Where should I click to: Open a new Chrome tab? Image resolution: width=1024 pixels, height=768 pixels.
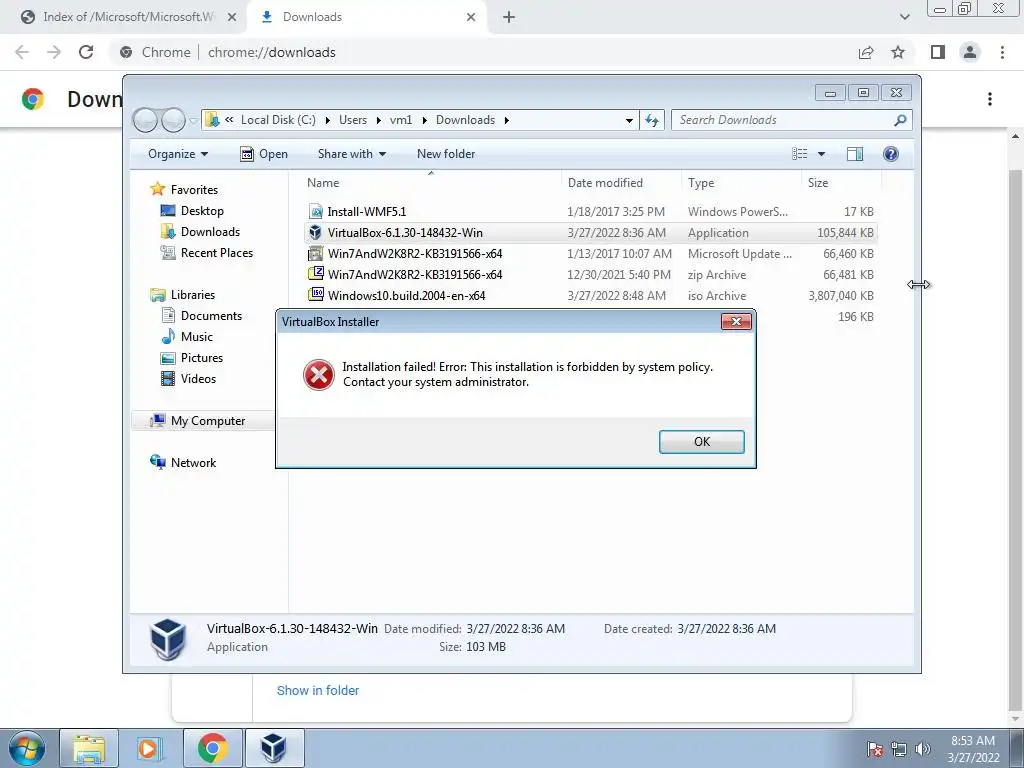[x=509, y=17]
